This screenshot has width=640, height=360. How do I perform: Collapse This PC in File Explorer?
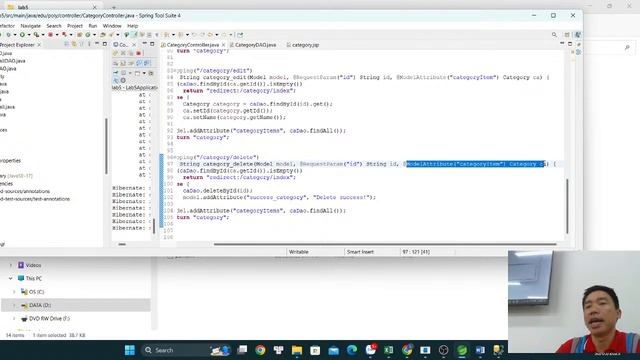tap(11, 278)
